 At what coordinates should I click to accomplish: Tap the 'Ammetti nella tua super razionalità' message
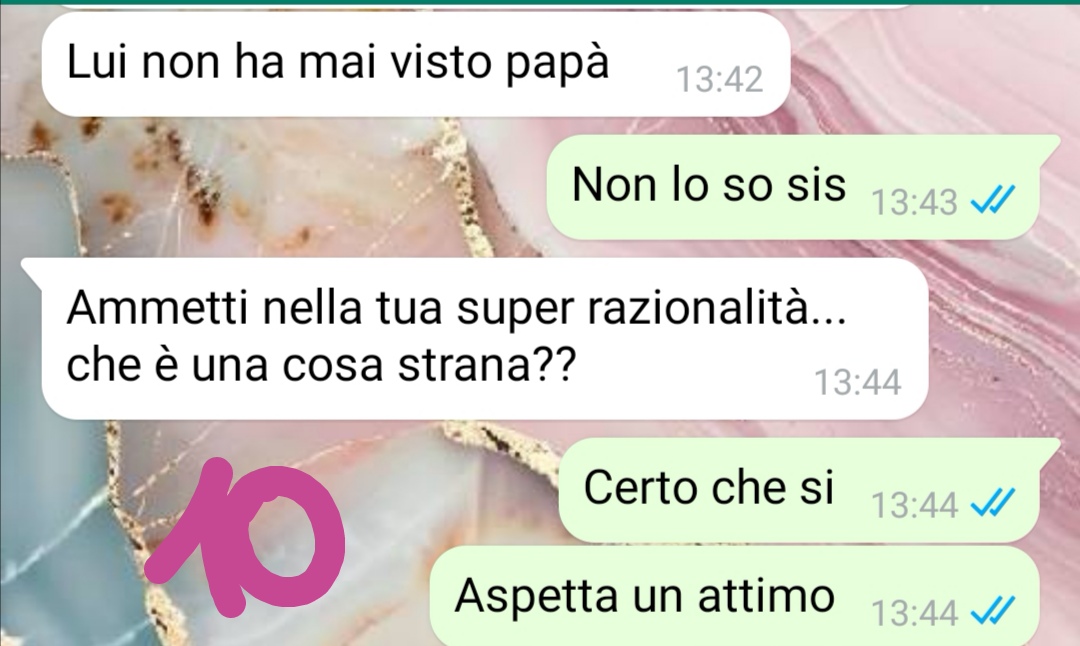pos(475,338)
